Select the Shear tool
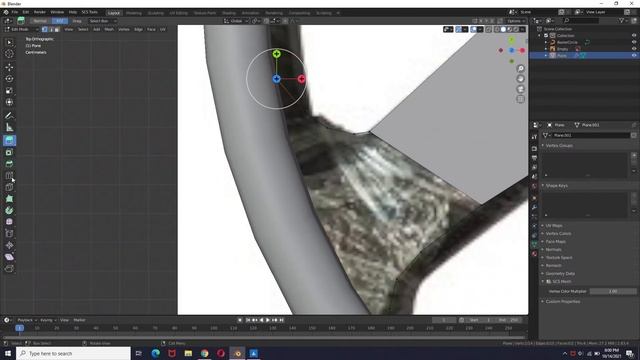Image resolution: width=640 pixels, height=360 pixels. tap(9, 257)
